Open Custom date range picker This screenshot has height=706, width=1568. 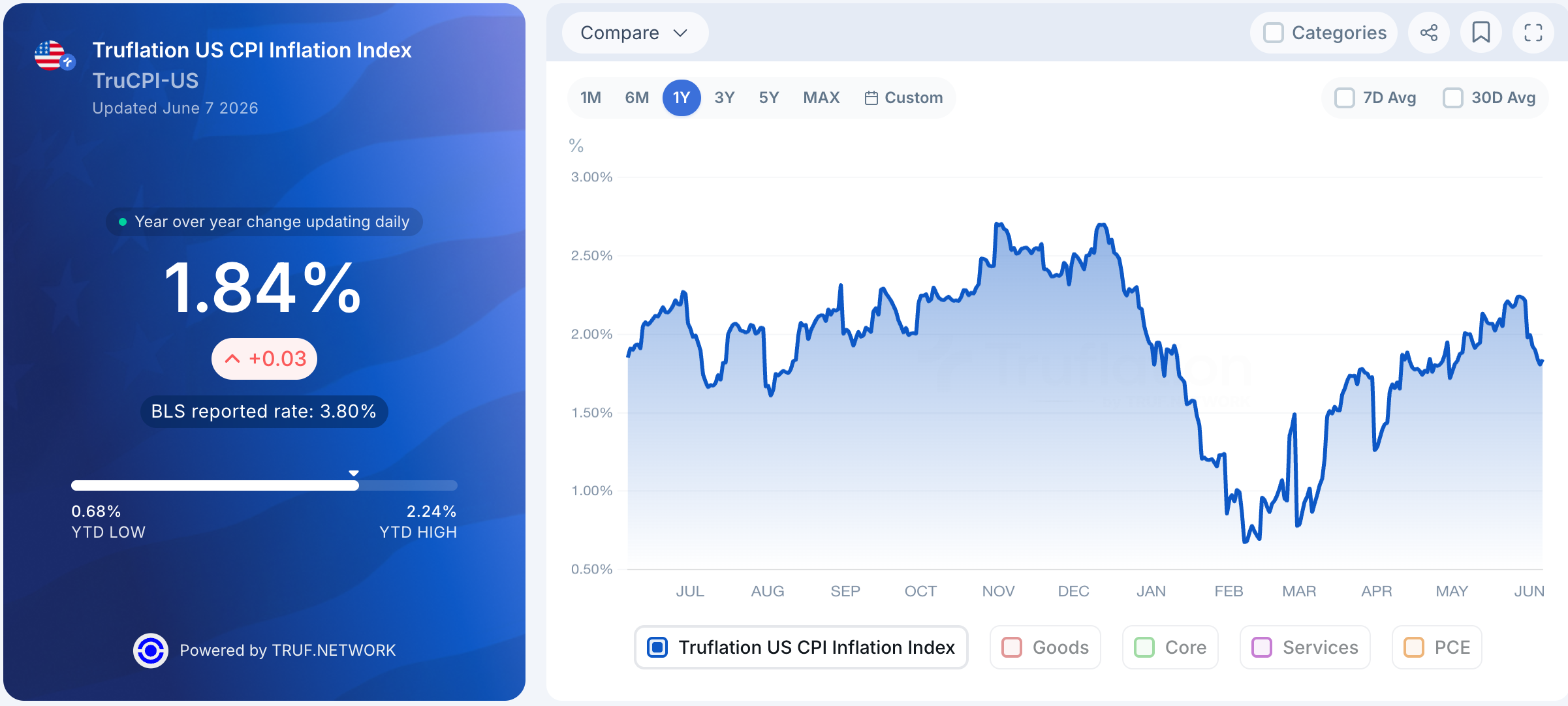(904, 98)
